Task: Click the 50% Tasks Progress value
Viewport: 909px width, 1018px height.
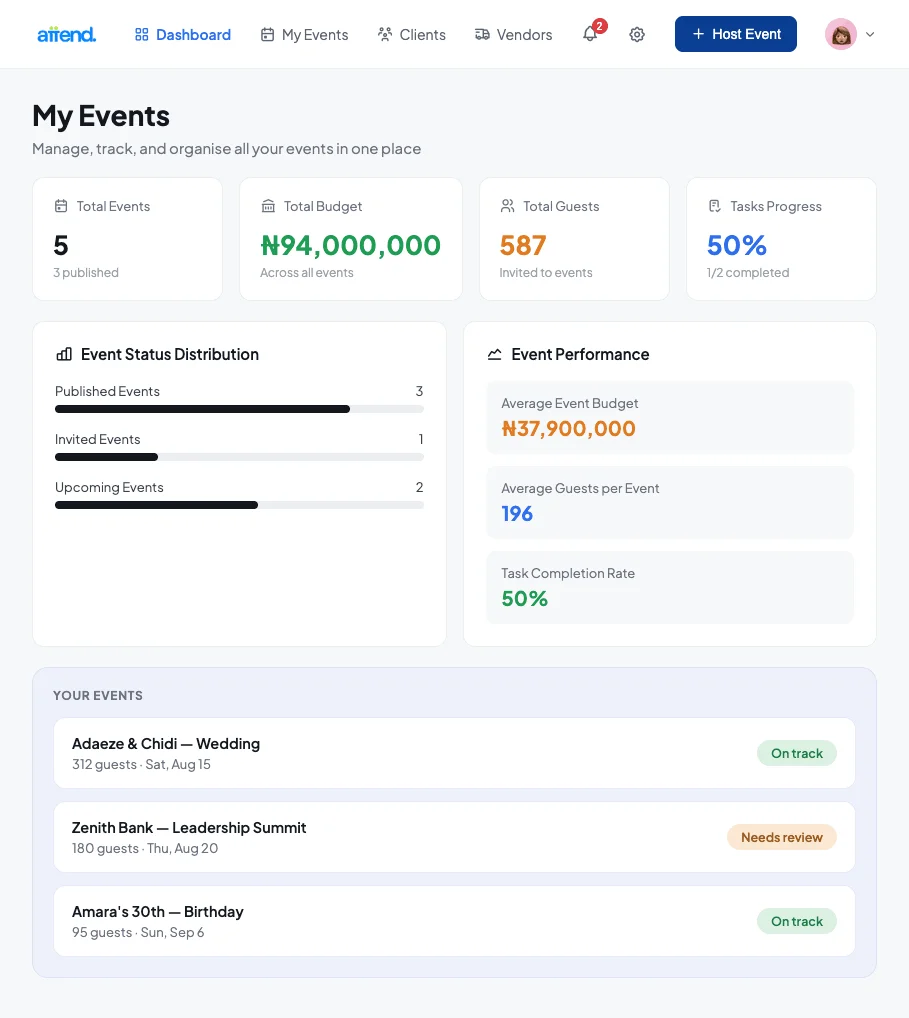Action: (x=737, y=245)
